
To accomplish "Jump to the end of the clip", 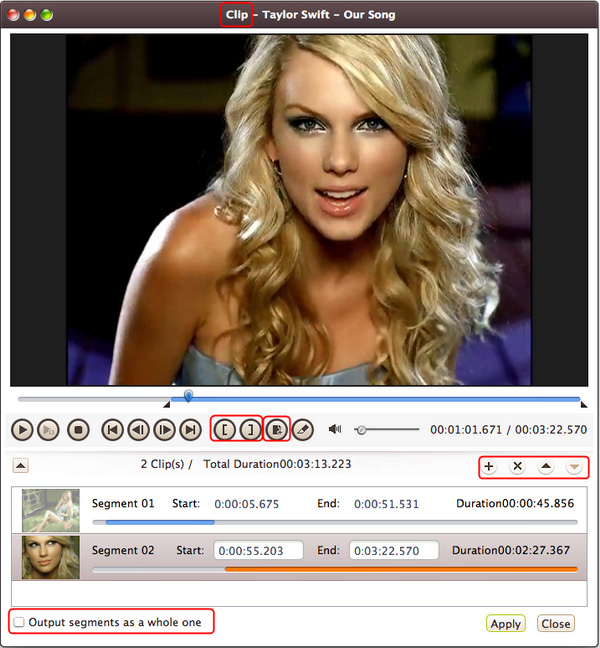I will tap(190, 429).
